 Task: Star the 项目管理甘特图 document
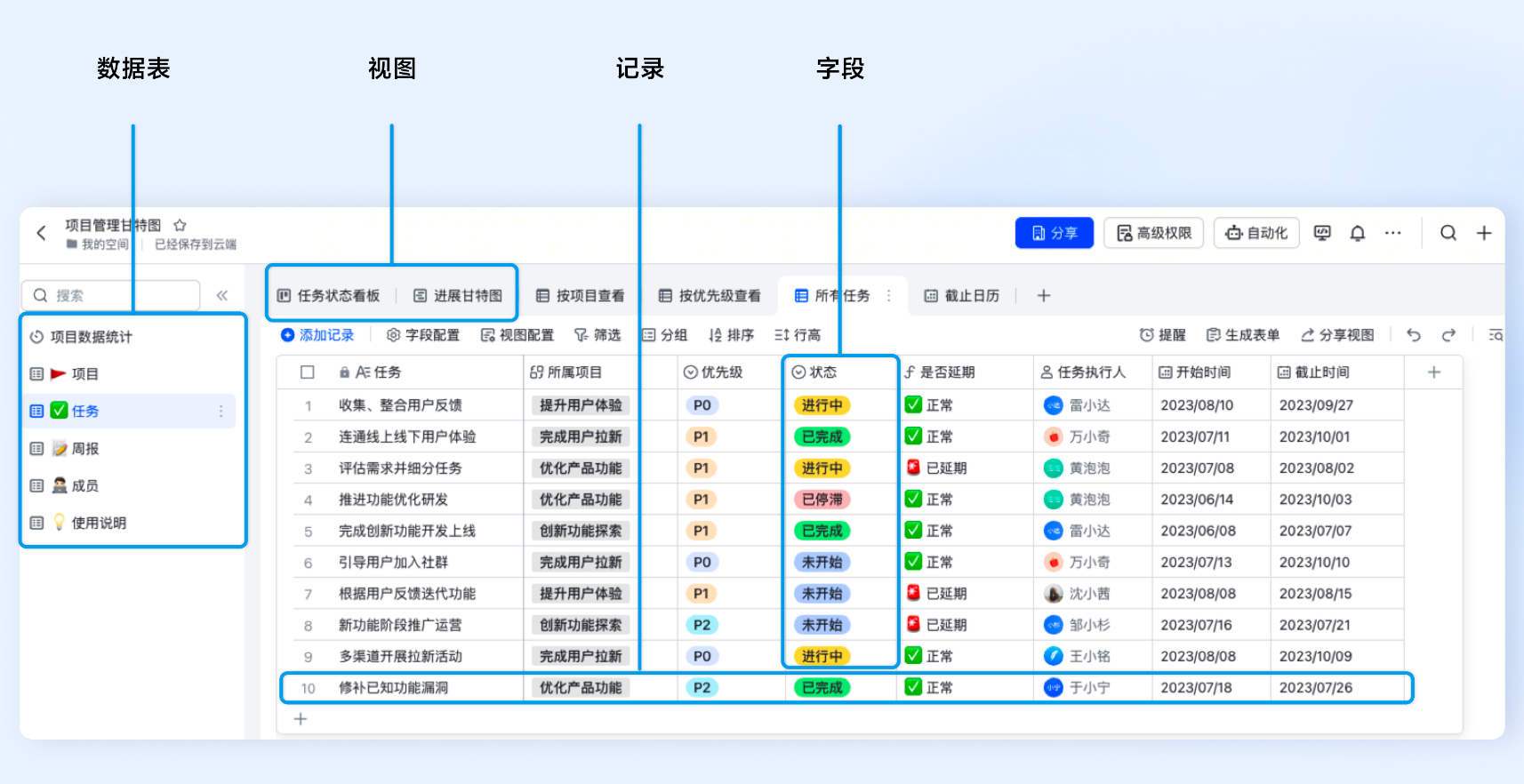[180, 225]
